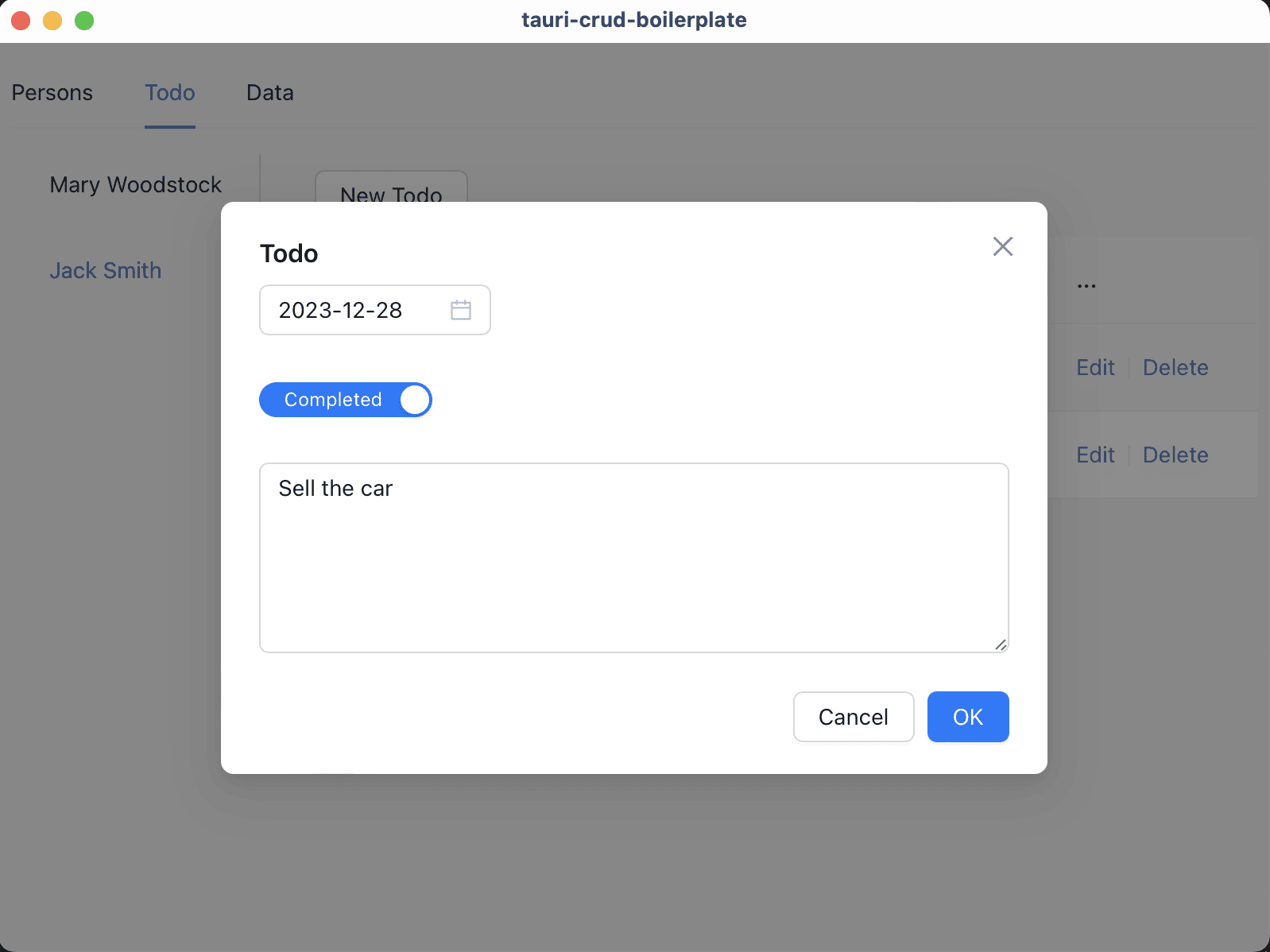Click the red window close button
This screenshot has width=1270, height=952.
[21, 21]
